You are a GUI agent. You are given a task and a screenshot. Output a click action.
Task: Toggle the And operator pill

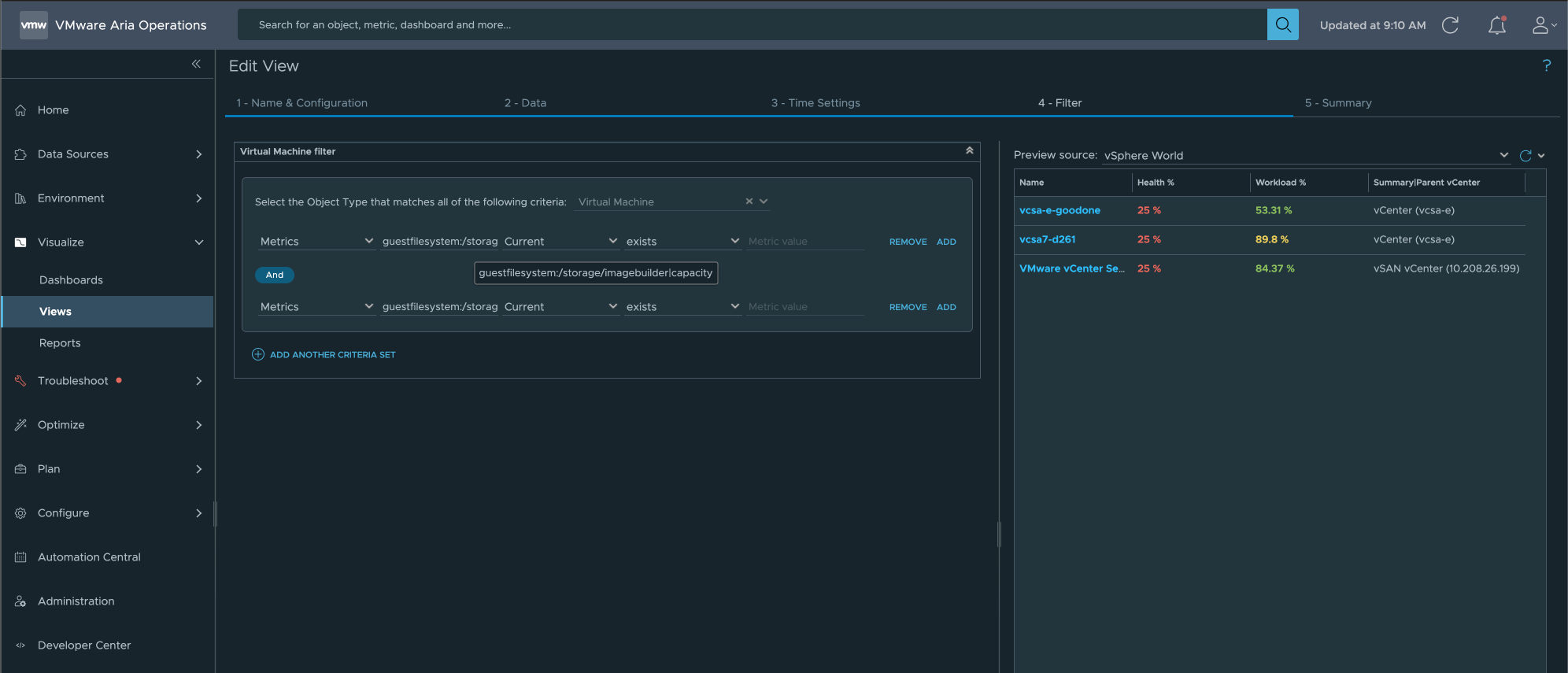(274, 275)
